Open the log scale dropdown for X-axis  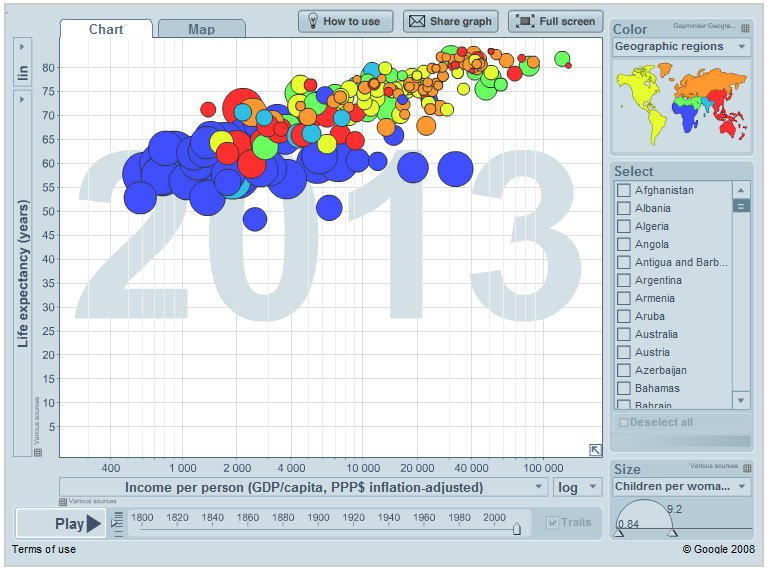tap(577, 487)
